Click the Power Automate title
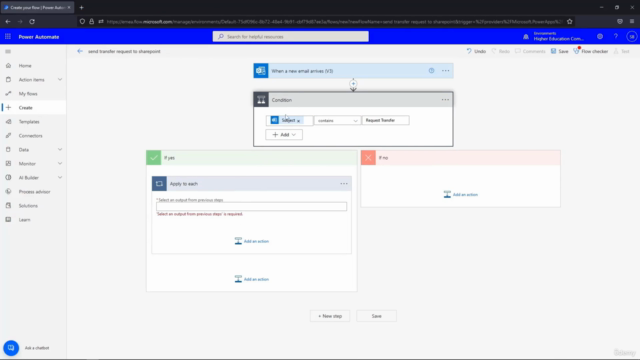 click(39, 37)
